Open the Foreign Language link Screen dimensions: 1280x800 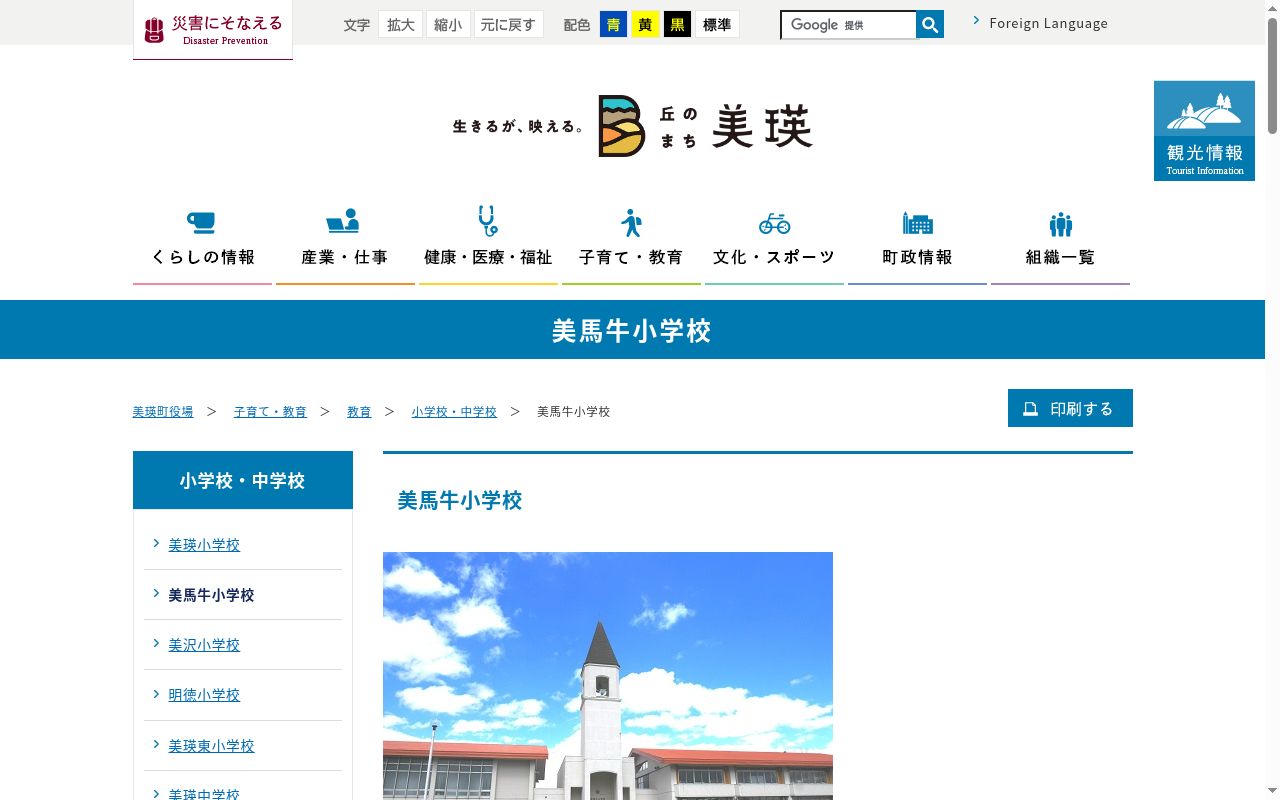pyautogui.click(x=1048, y=23)
